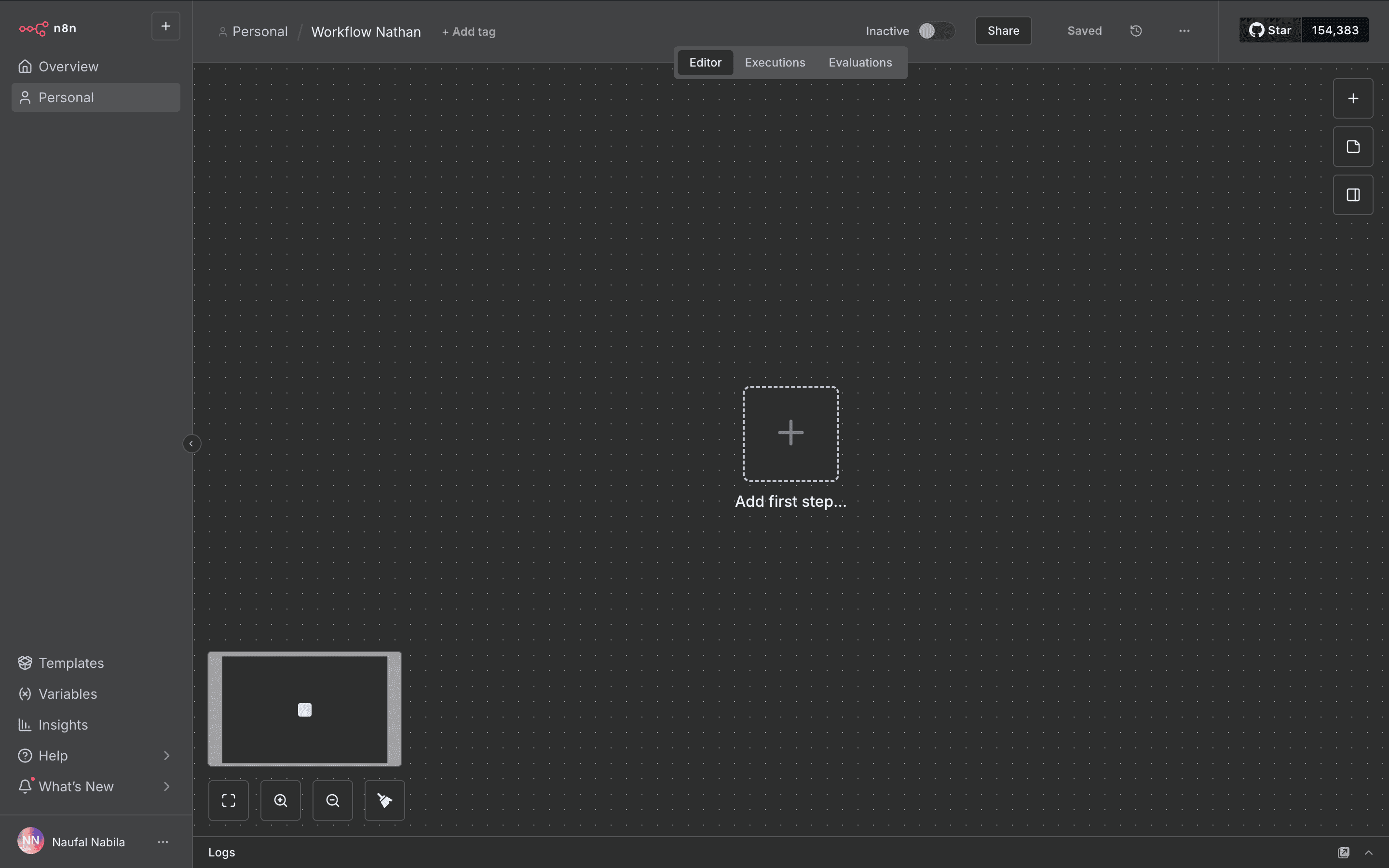Click the Saved status text
The image size is (1389, 868).
(x=1084, y=31)
